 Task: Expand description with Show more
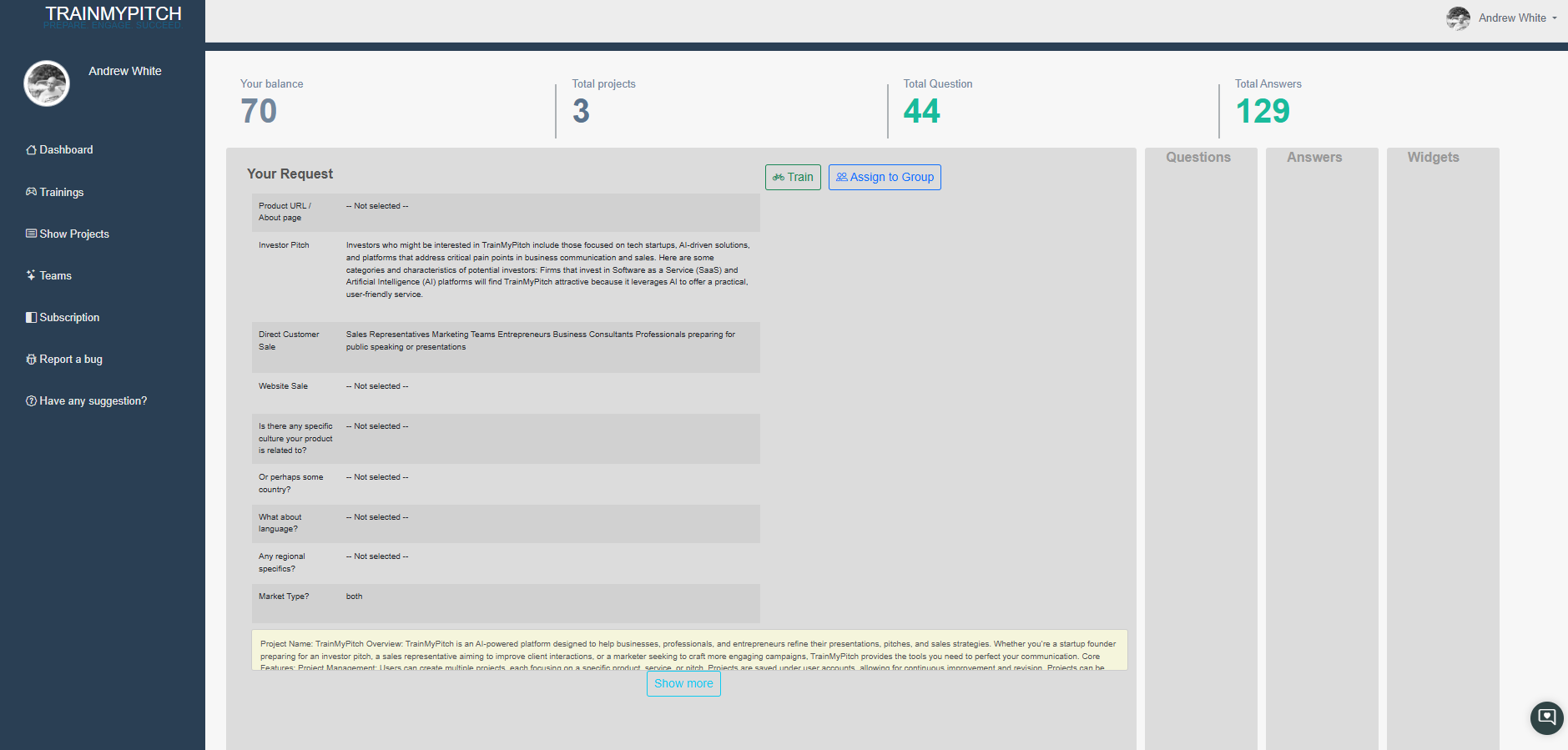click(683, 683)
